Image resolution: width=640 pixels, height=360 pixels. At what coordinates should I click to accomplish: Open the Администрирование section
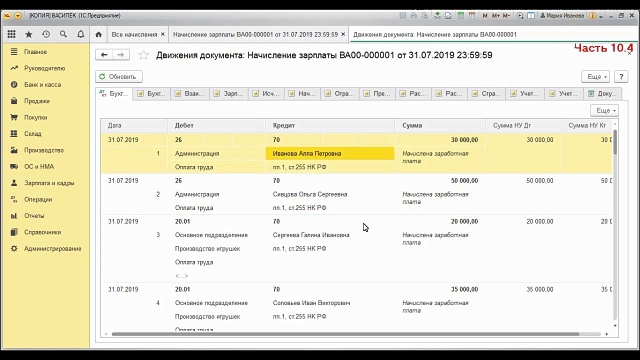(x=52, y=249)
